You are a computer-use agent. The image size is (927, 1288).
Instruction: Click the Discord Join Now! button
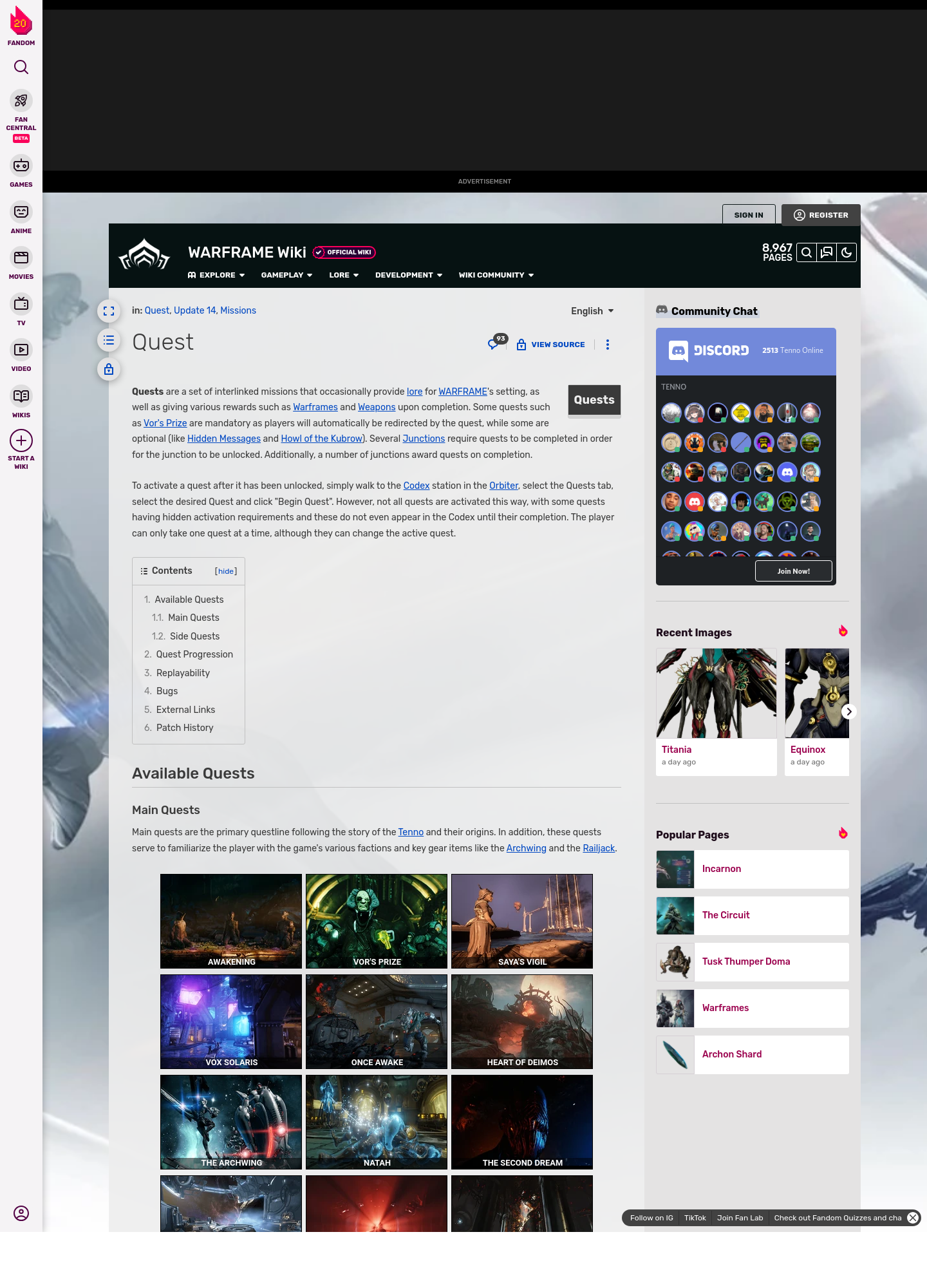(794, 571)
